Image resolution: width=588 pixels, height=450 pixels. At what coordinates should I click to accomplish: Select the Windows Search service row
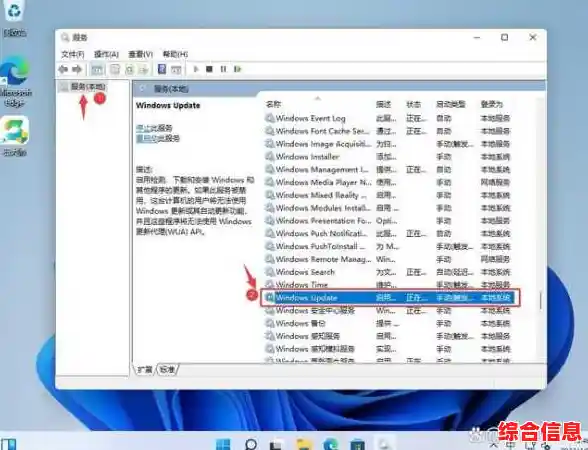point(388,272)
